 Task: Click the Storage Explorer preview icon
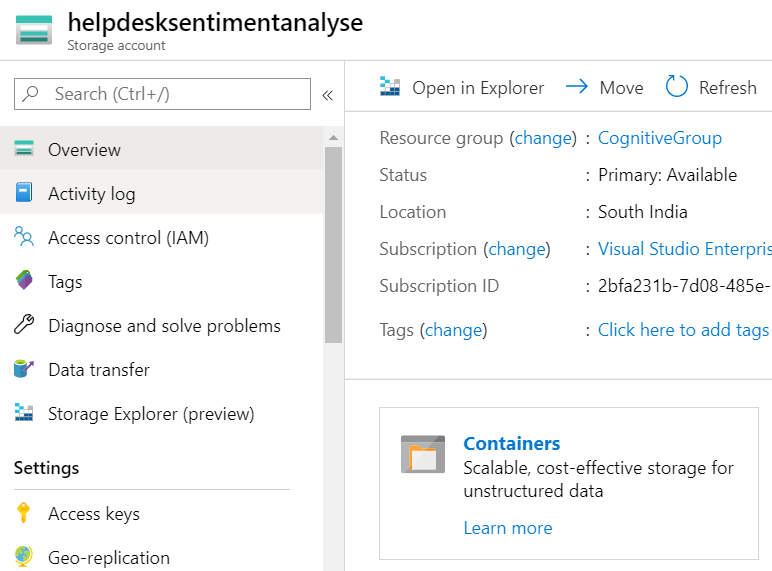(24, 412)
